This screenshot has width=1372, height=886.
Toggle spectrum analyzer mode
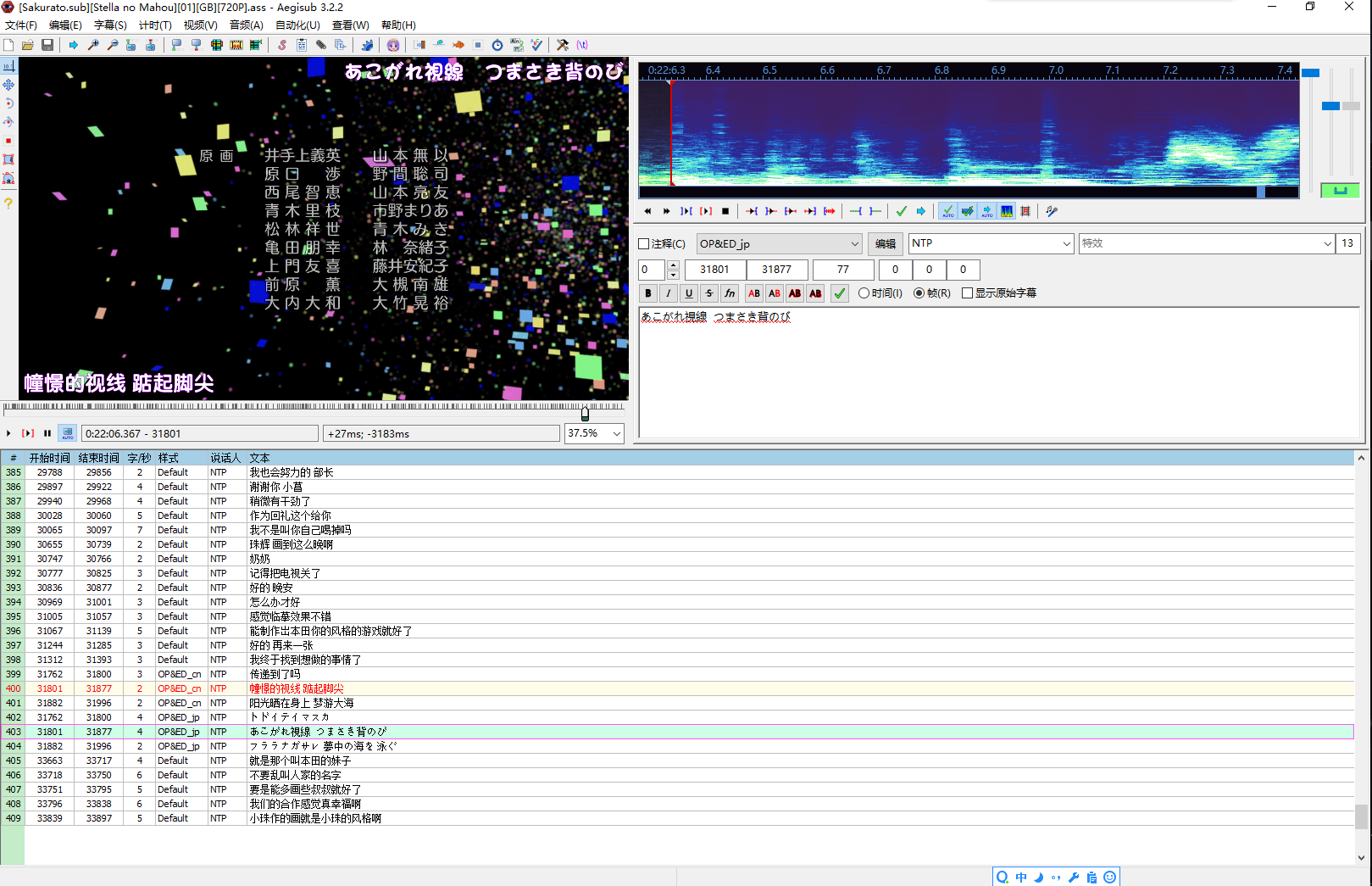click(1006, 211)
